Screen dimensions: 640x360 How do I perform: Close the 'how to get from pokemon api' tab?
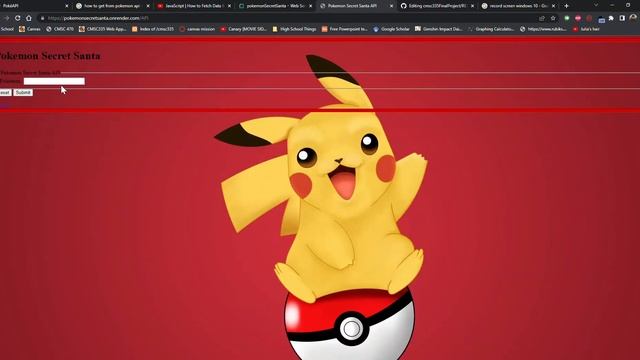point(148,6)
